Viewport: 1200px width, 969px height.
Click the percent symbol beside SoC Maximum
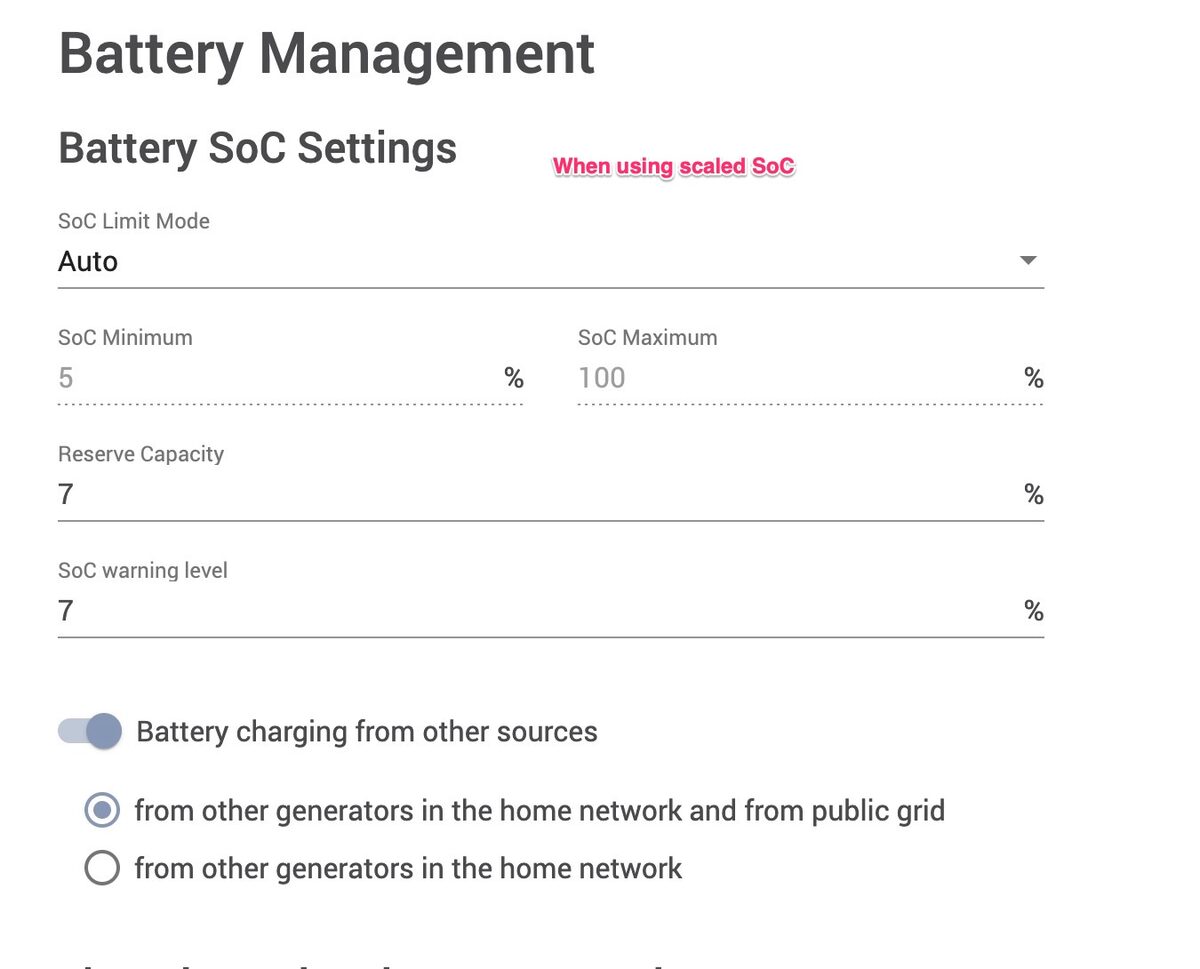(1034, 378)
